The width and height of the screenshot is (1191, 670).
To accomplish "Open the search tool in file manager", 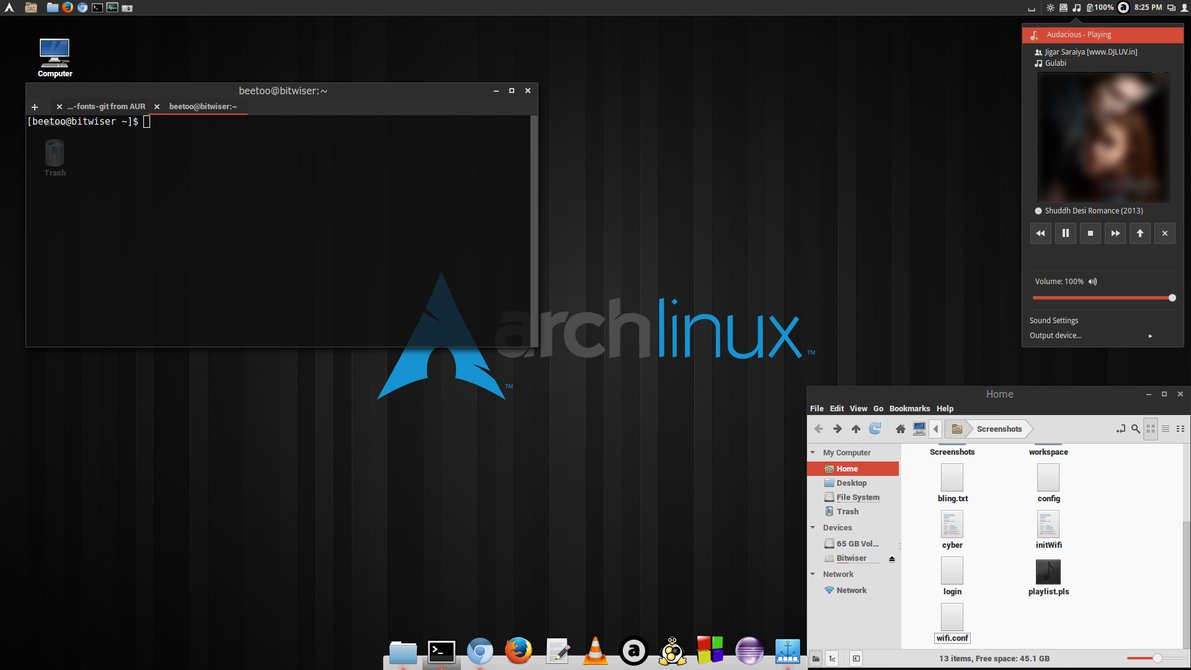I will coord(1135,428).
